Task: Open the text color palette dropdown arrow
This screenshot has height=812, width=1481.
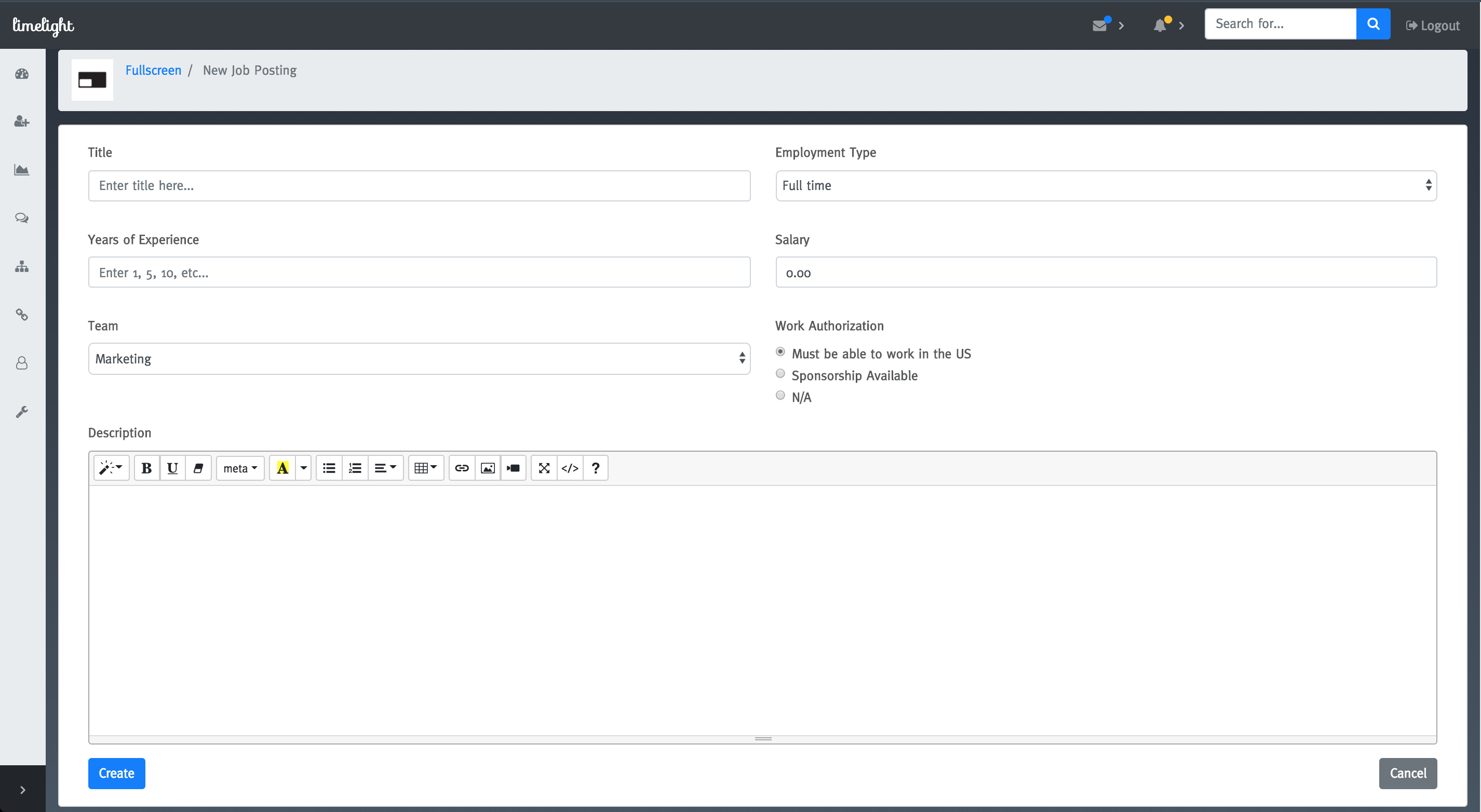Action: [304, 468]
